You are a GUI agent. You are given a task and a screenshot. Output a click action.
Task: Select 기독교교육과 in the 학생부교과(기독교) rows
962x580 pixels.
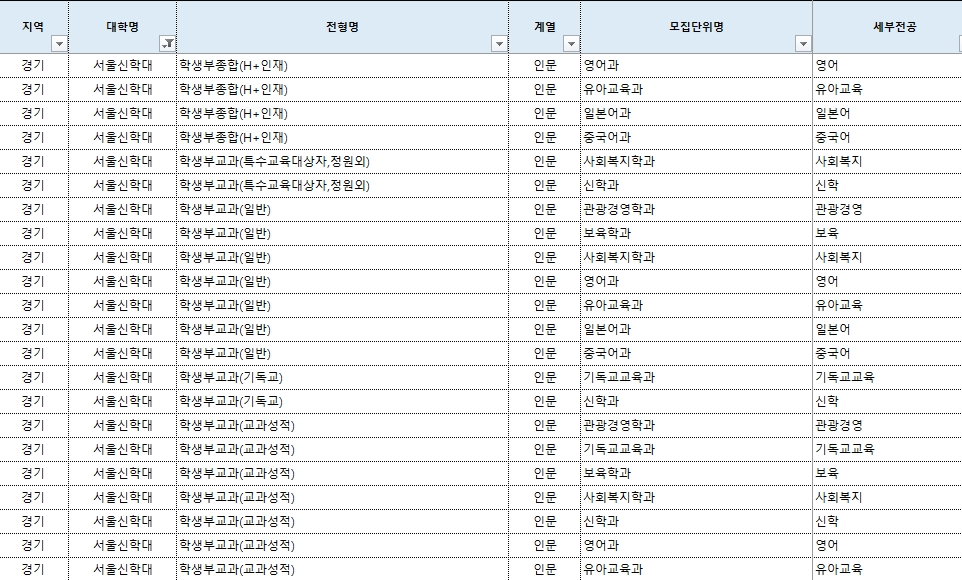coord(618,377)
